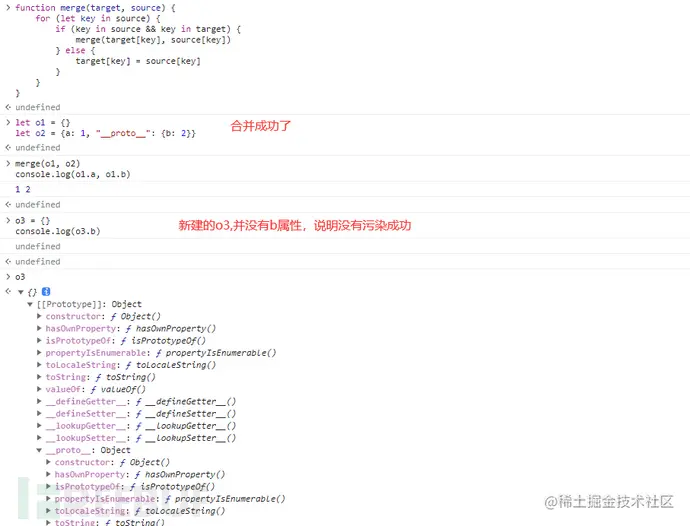This screenshot has height=526, width=690.
Task: Click the 'o3 = {}' console input
Action: tap(33, 221)
